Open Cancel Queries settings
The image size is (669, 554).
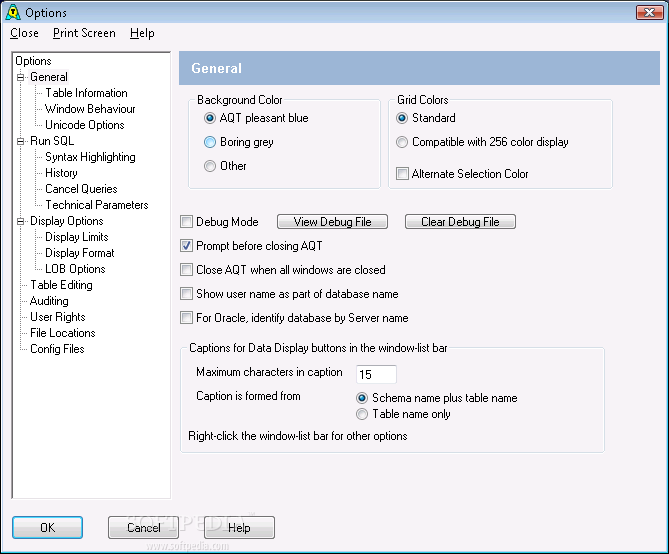coord(81,189)
